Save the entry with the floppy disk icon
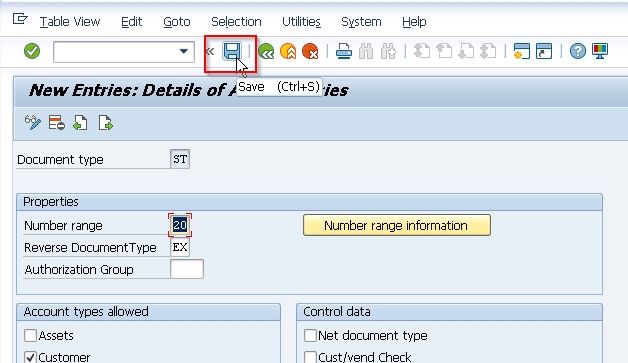This screenshot has width=628, height=363. click(232, 51)
